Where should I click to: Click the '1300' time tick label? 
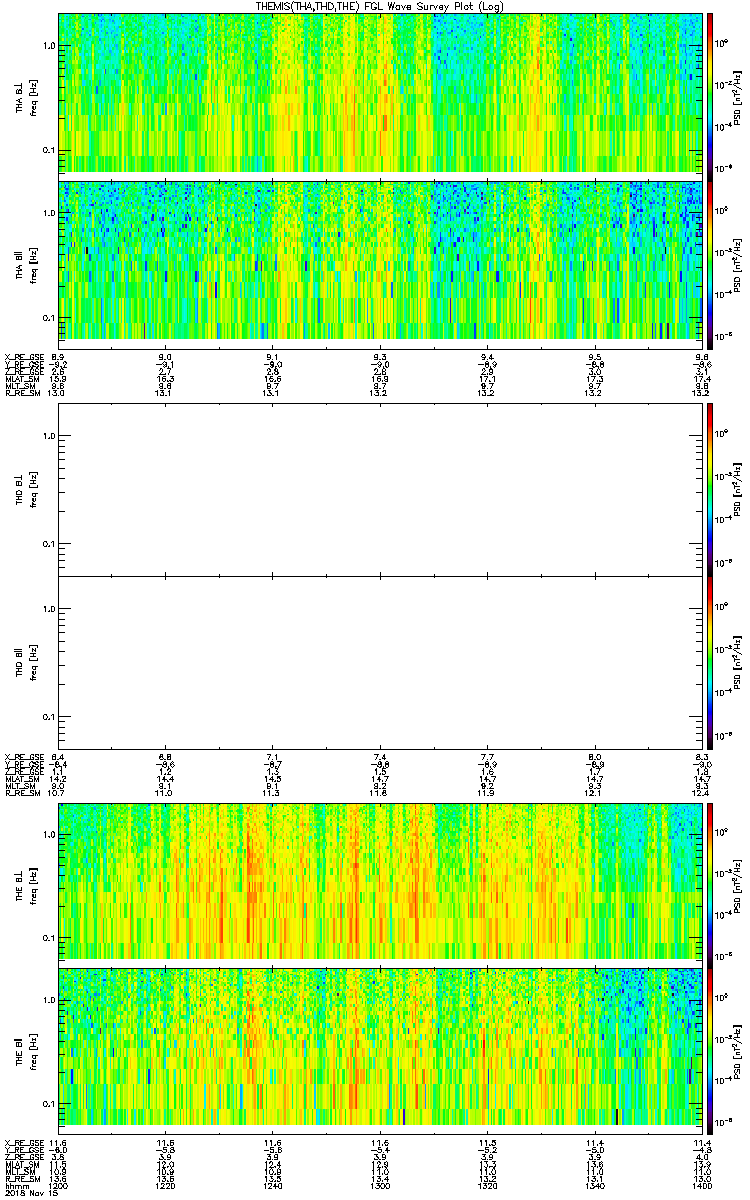click(380, 1185)
